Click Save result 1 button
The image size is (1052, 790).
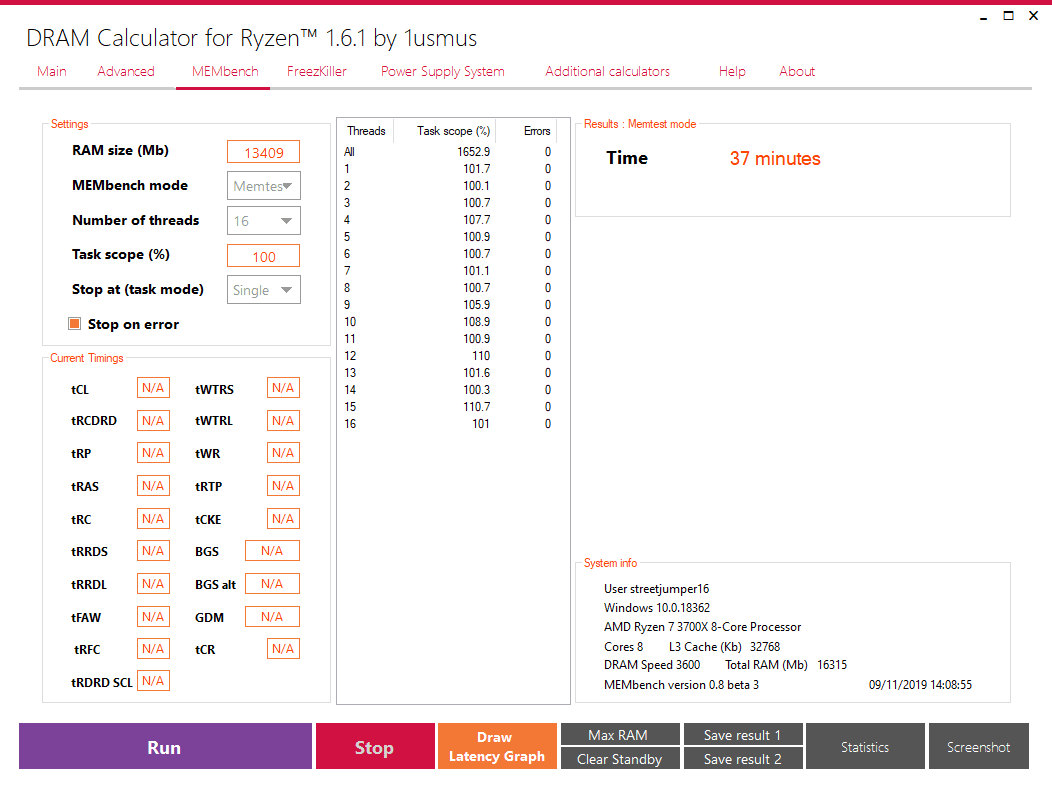(743, 734)
